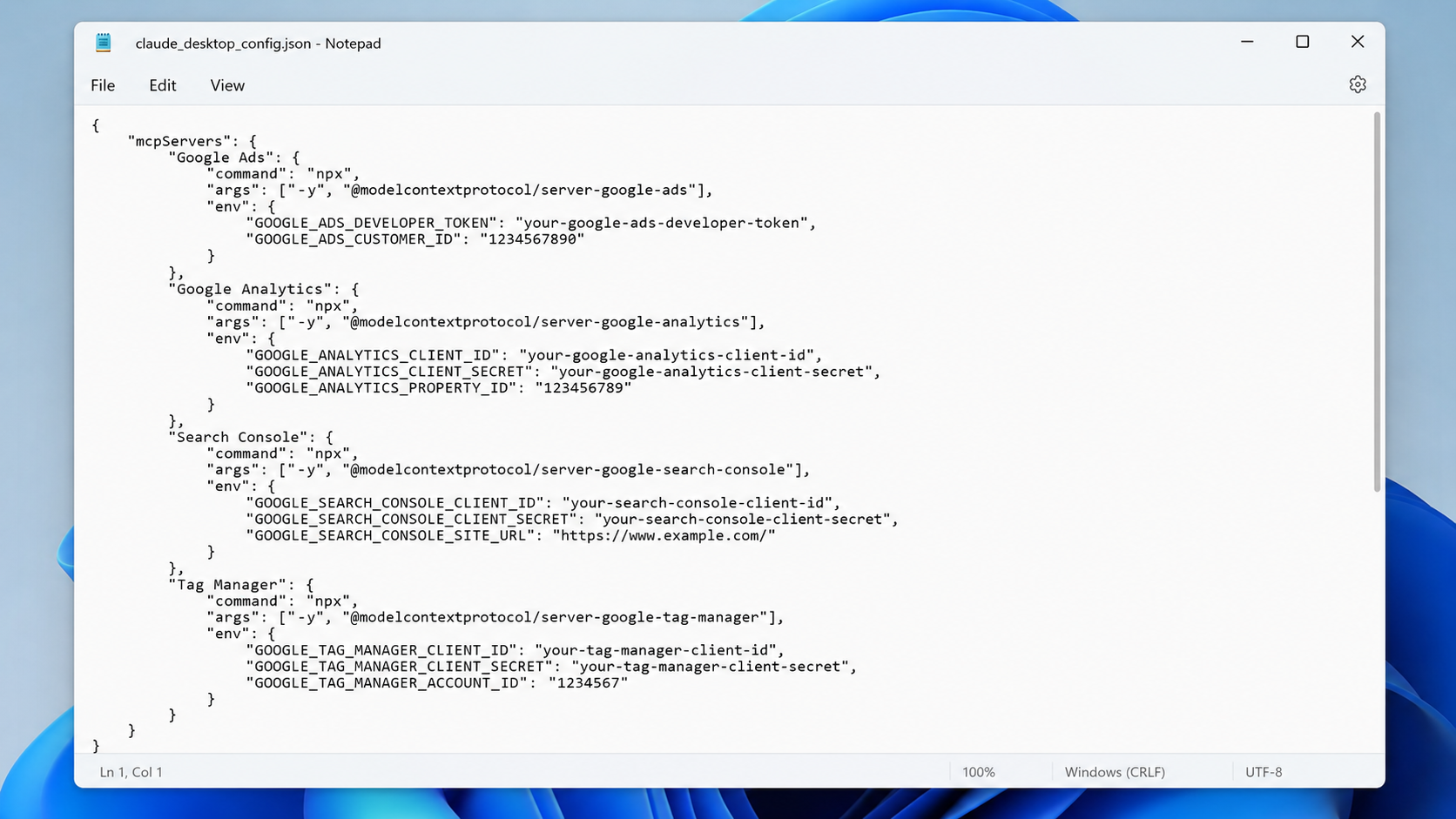Click "GOOGLE_SEARCH_CONSOLE_SITE_URL" key
The image size is (1456, 819).
click(391, 536)
